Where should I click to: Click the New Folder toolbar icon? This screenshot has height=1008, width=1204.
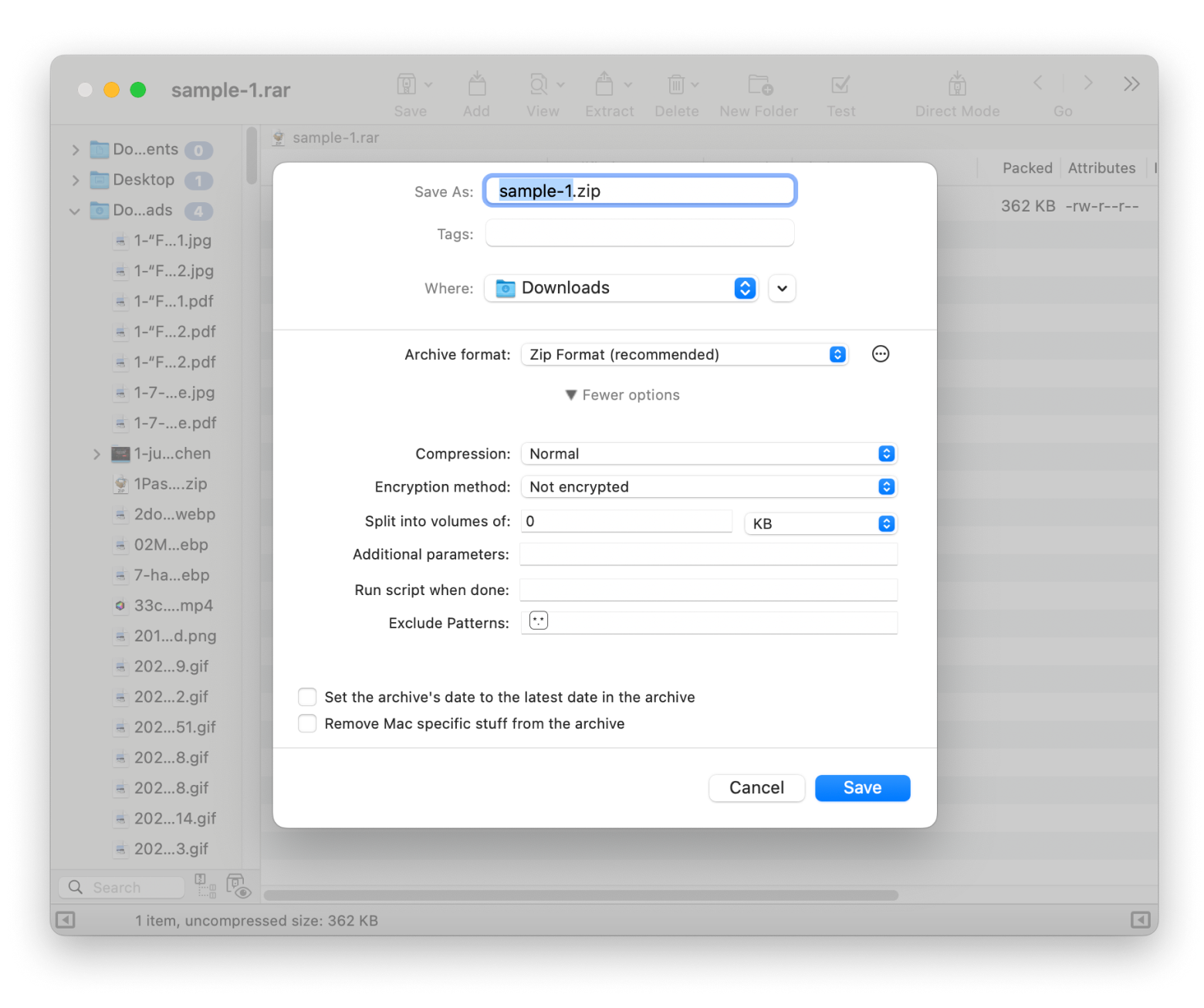coord(759,85)
